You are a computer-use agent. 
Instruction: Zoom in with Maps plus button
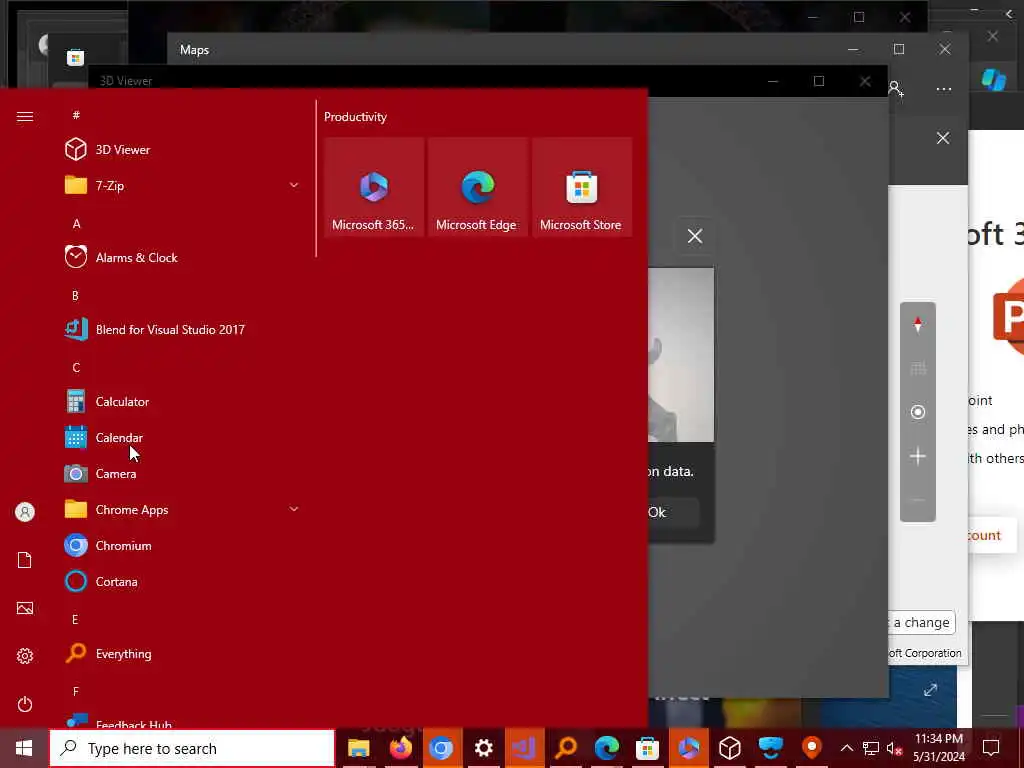[918, 456]
